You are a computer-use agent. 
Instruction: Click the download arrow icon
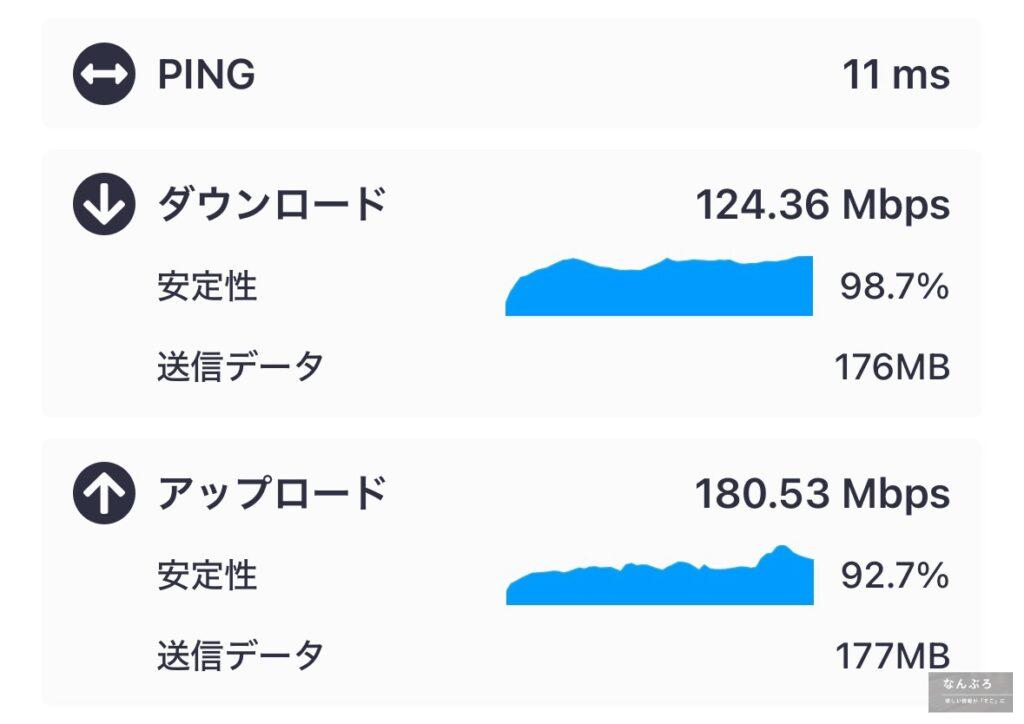click(x=104, y=204)
